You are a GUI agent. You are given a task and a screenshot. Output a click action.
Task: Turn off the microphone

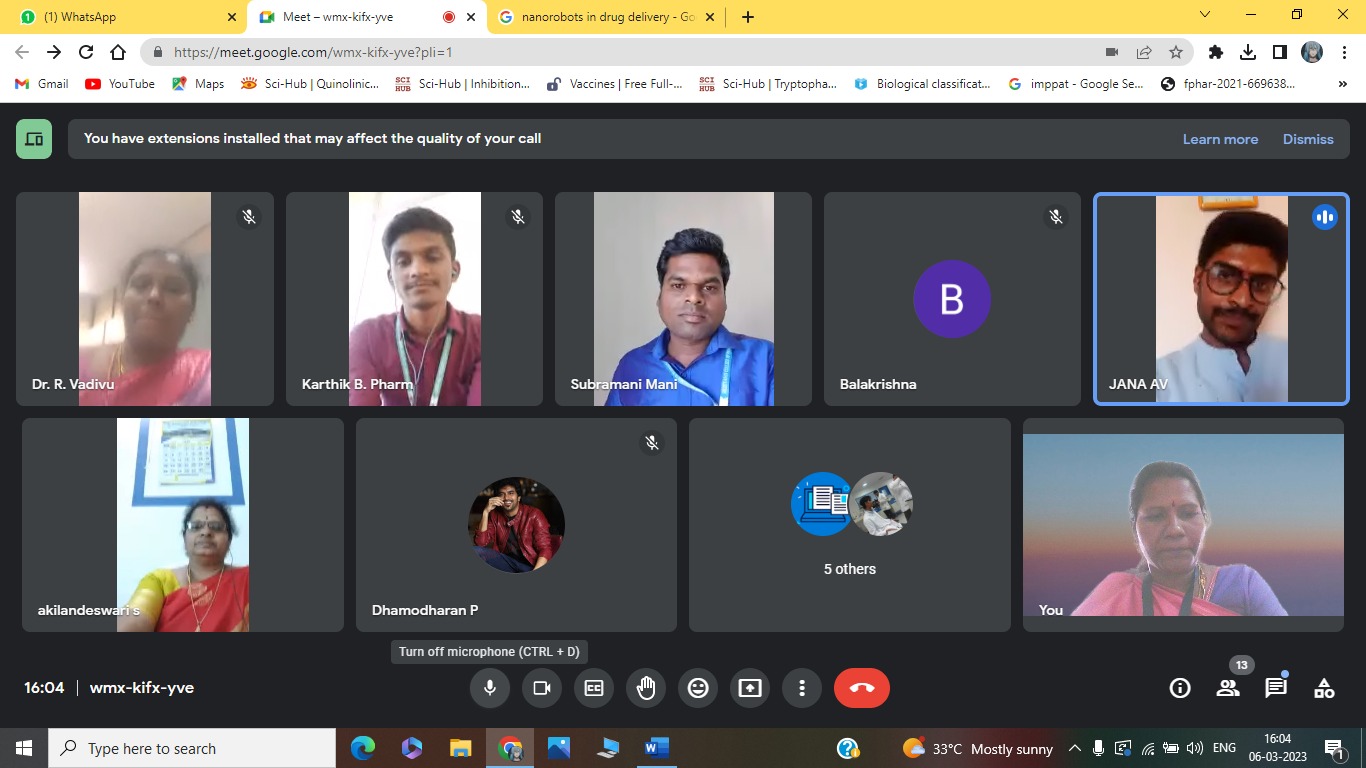490,688
